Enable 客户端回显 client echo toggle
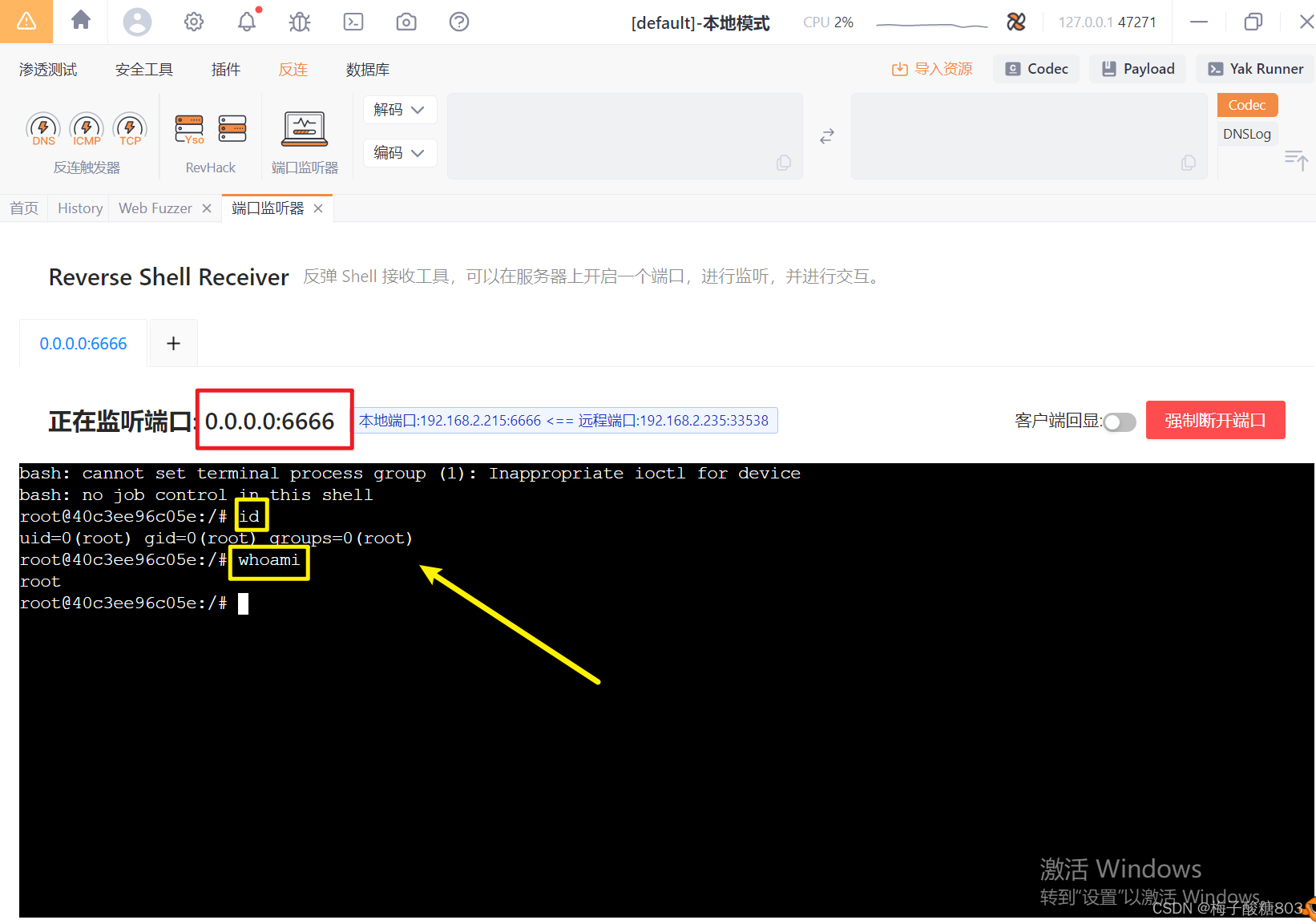 click(x=1120, y=421)
